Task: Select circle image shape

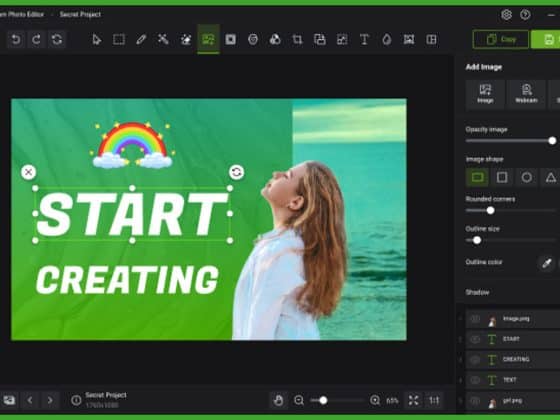Action: [x=526, y=177]
